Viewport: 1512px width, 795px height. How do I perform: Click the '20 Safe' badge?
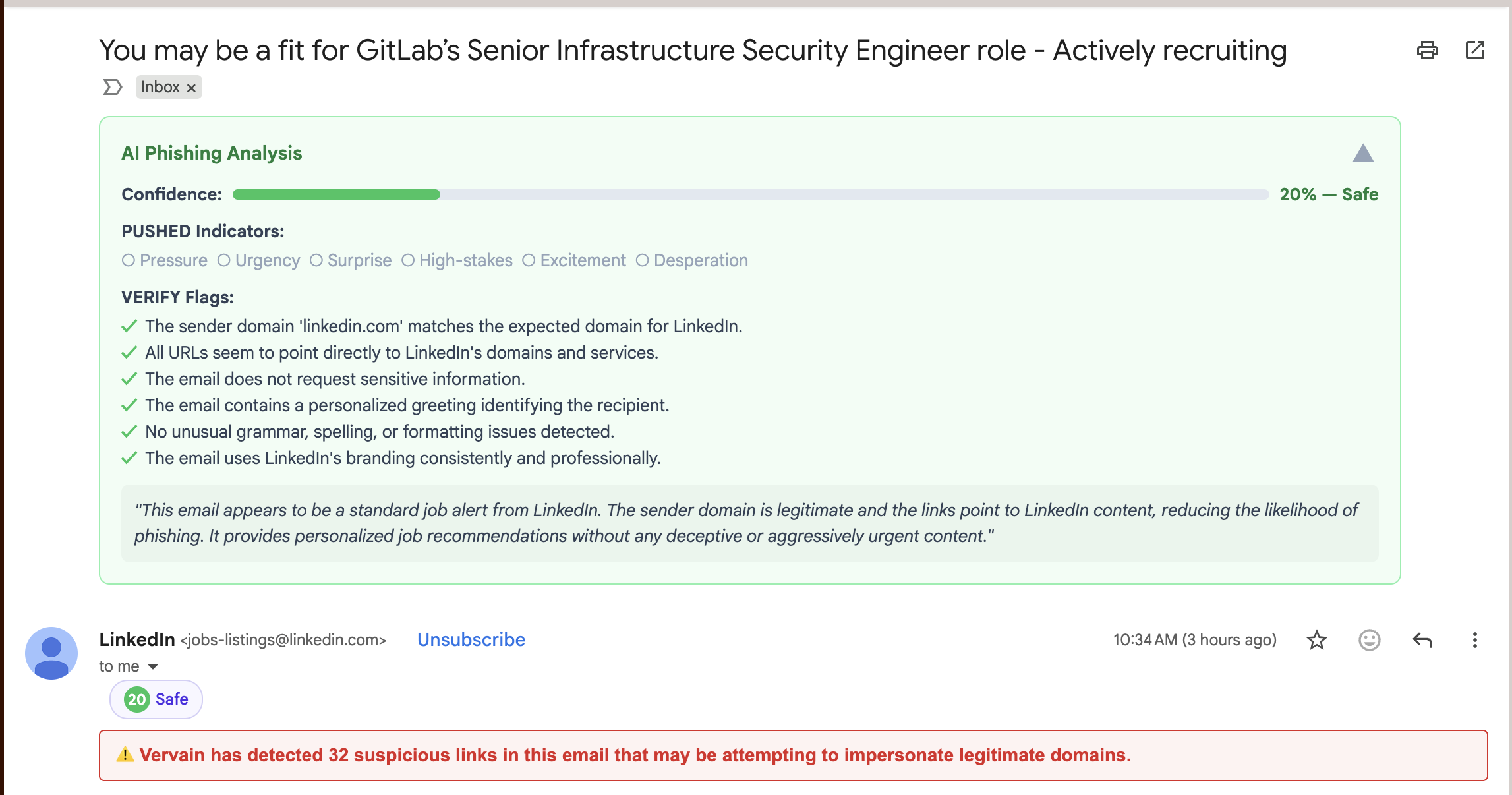pos(156,699)
